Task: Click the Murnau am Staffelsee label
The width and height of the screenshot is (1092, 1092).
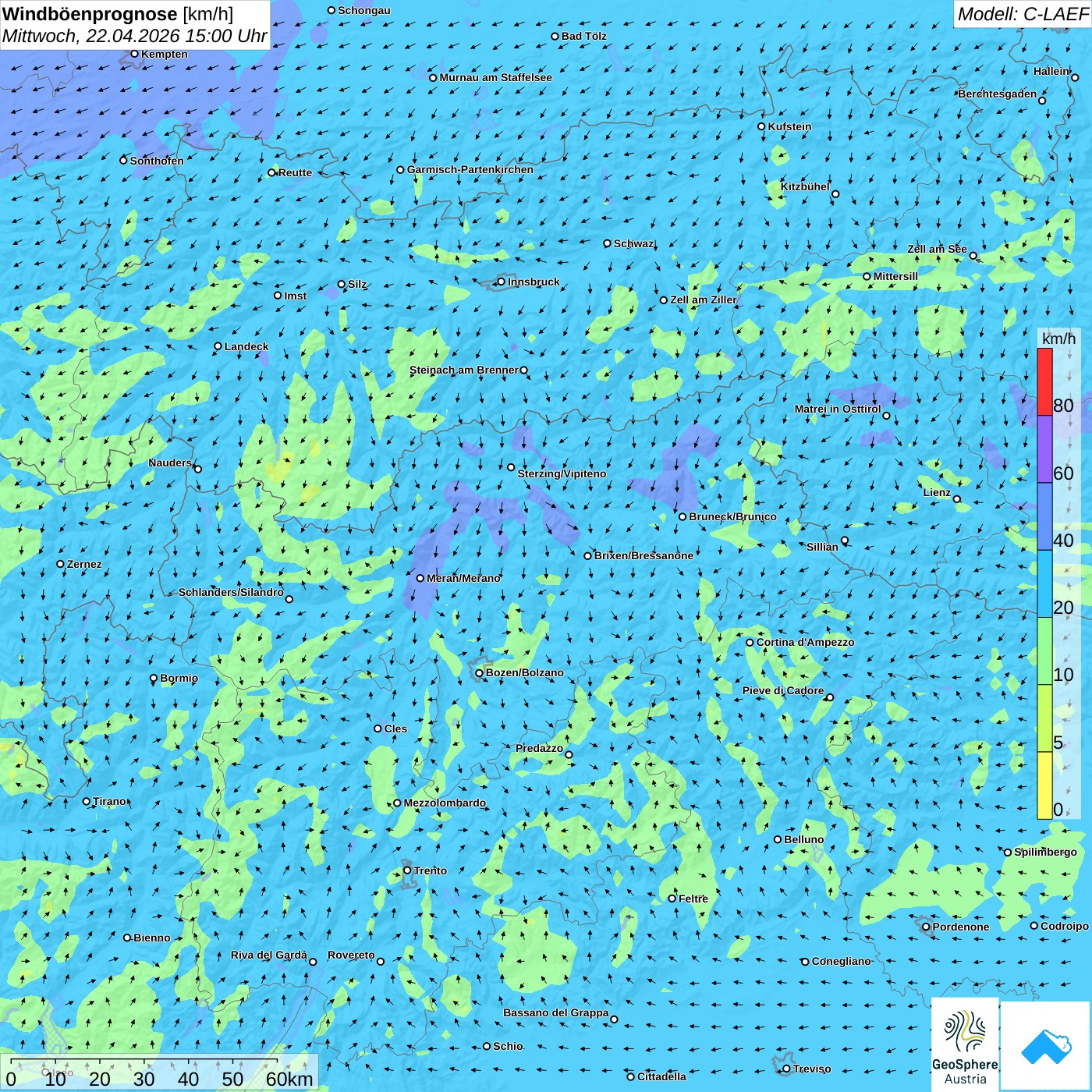Action: [x=495, y=77]
